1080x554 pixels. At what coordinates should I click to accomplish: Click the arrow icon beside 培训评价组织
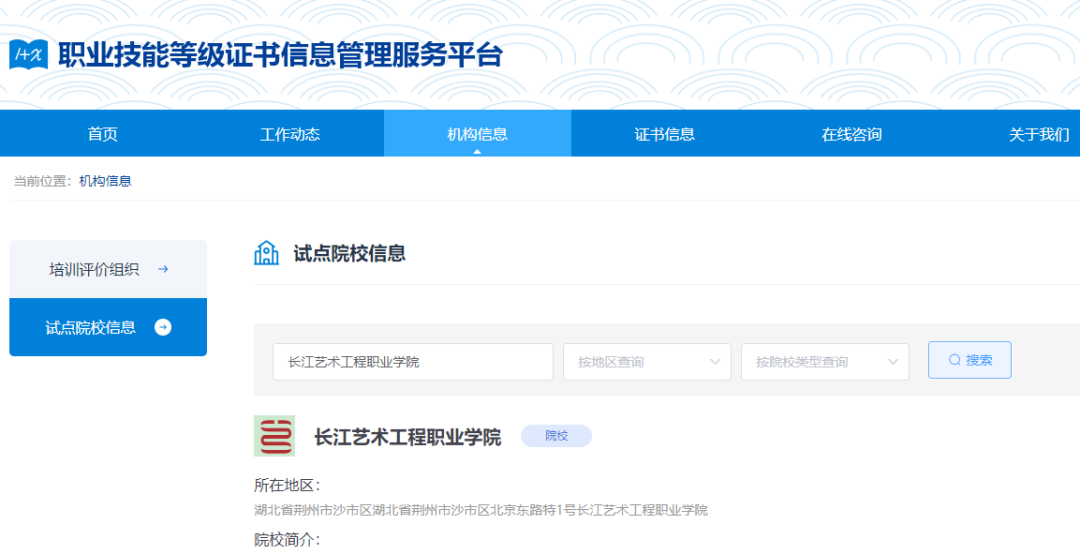pyautogui.click(x=163, y=269)
